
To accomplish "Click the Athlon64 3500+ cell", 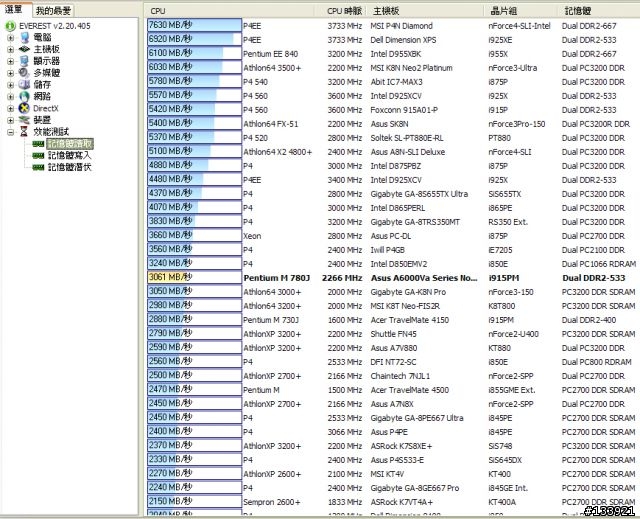I will tap(272, 68).
